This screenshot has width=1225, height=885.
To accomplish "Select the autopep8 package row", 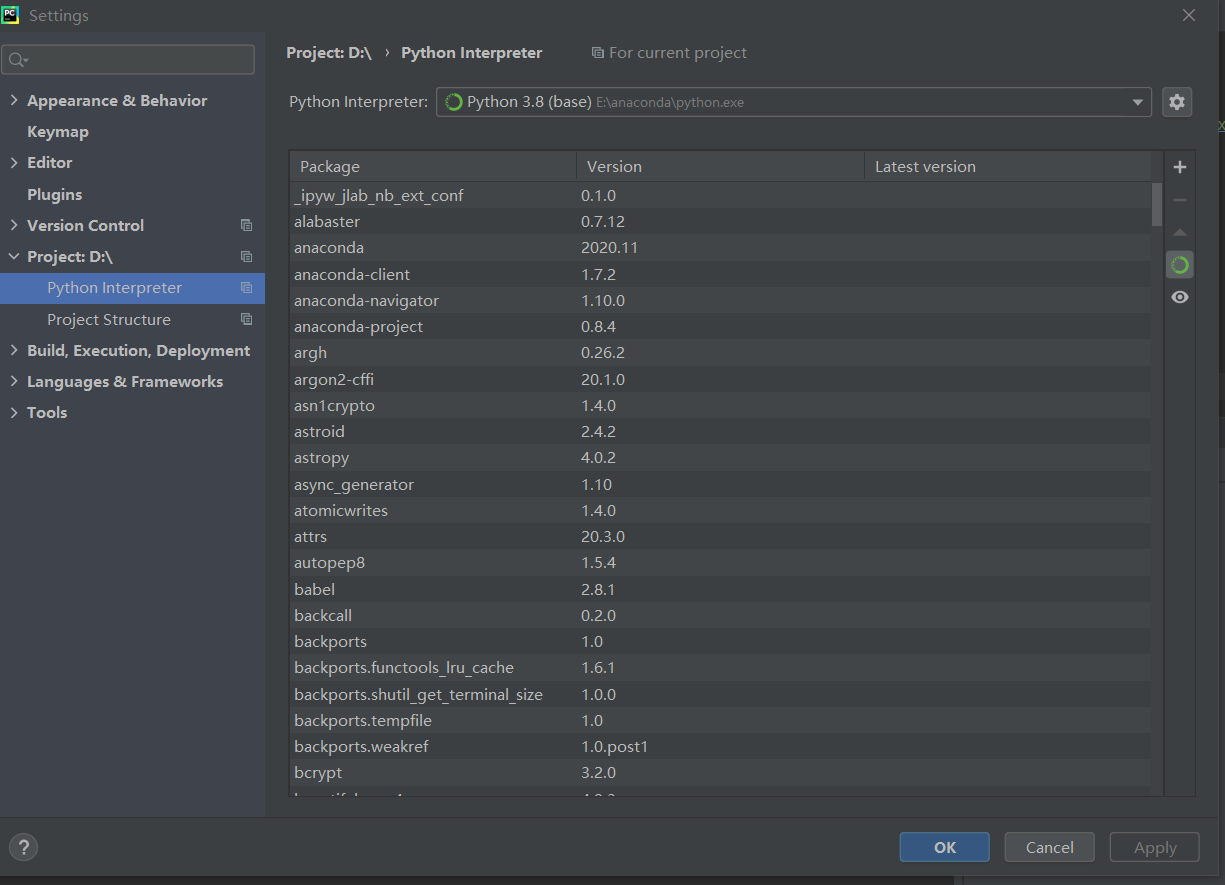I will [720, 562].
